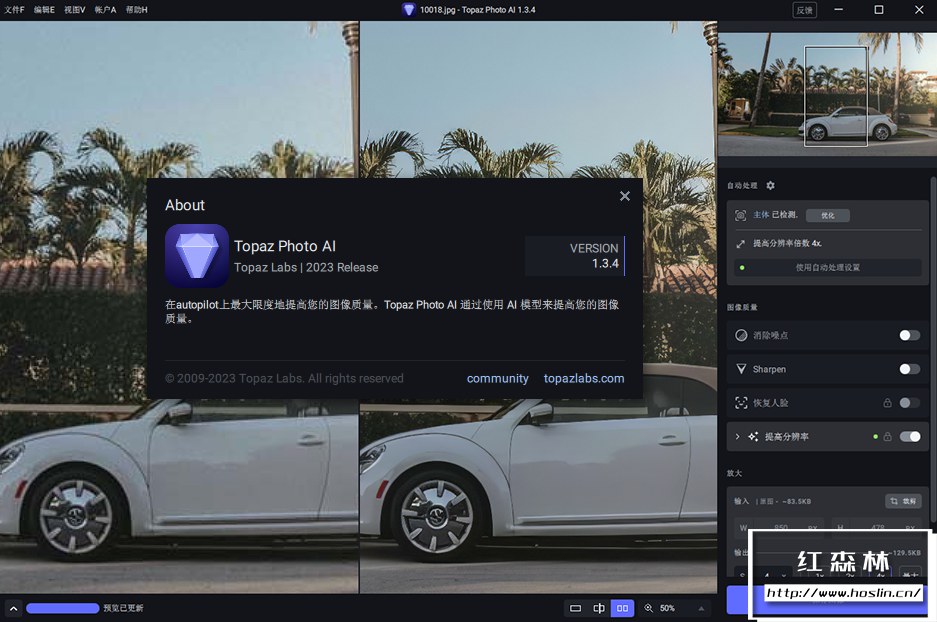Click the copyright 2009-2023 Topaz Labs text
Screen dimensions: 937x622
pyautogui.click(x=284, y=378)
